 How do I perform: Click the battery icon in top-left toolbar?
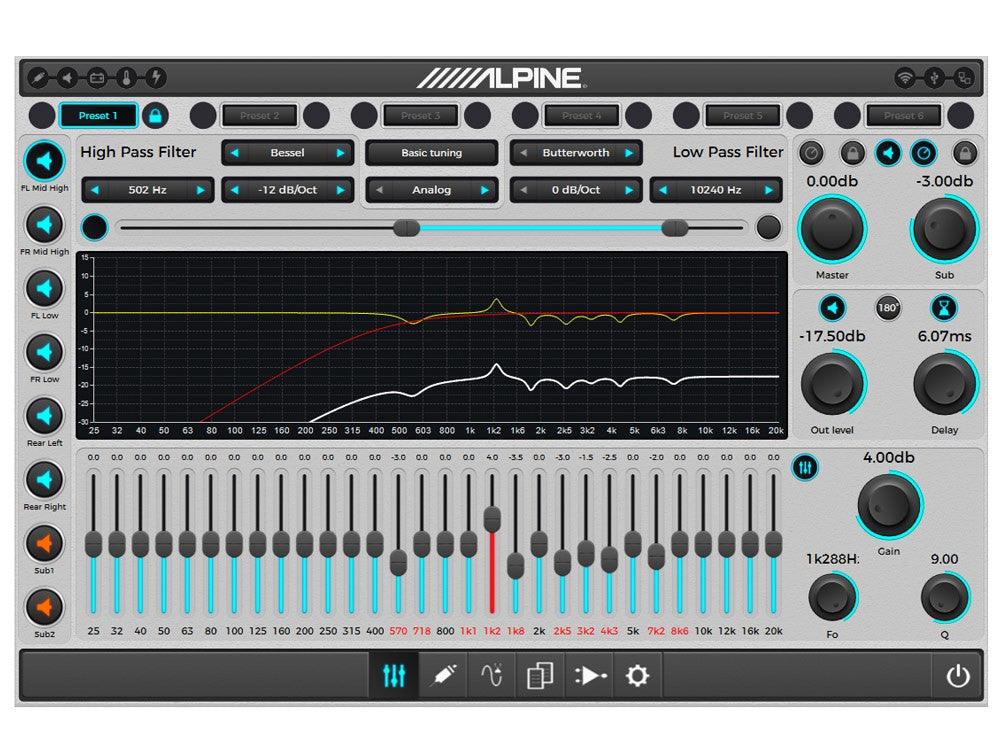pyautogui.click(x=97, y=78)
